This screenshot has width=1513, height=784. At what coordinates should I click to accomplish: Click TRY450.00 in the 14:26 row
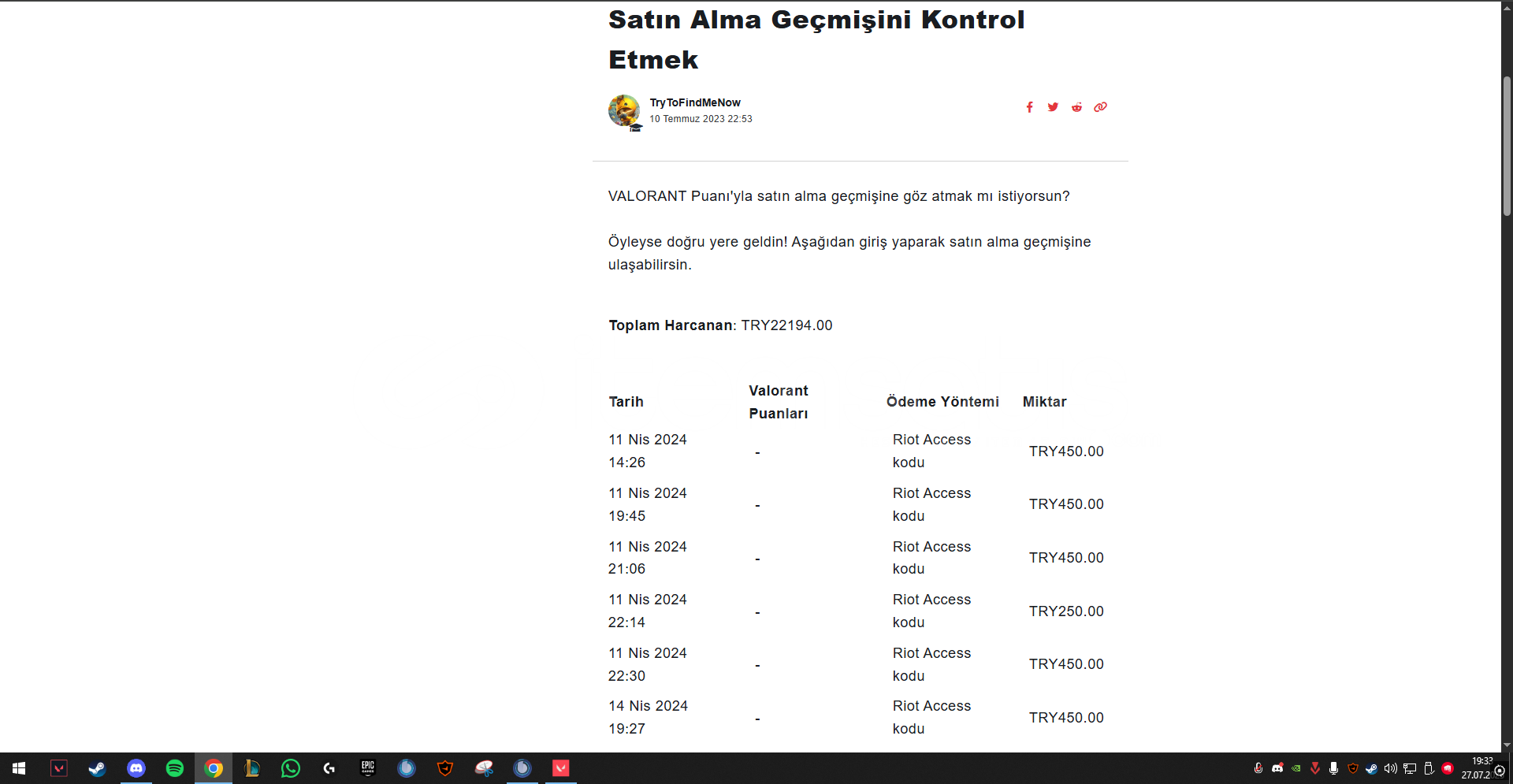[x=1066, y=451]
